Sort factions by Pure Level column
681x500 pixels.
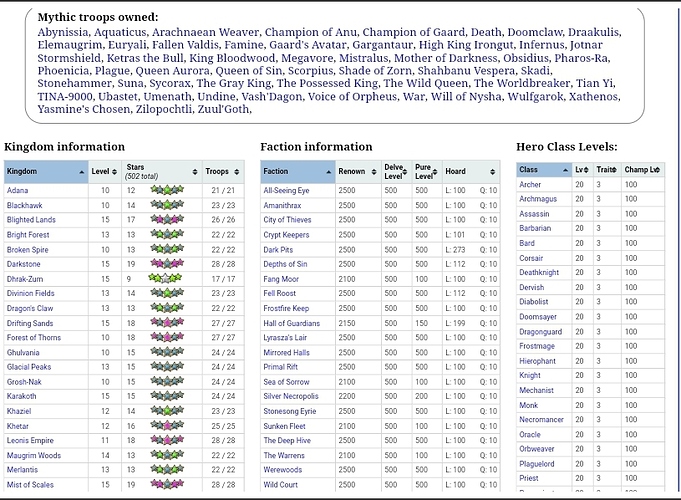426,172
